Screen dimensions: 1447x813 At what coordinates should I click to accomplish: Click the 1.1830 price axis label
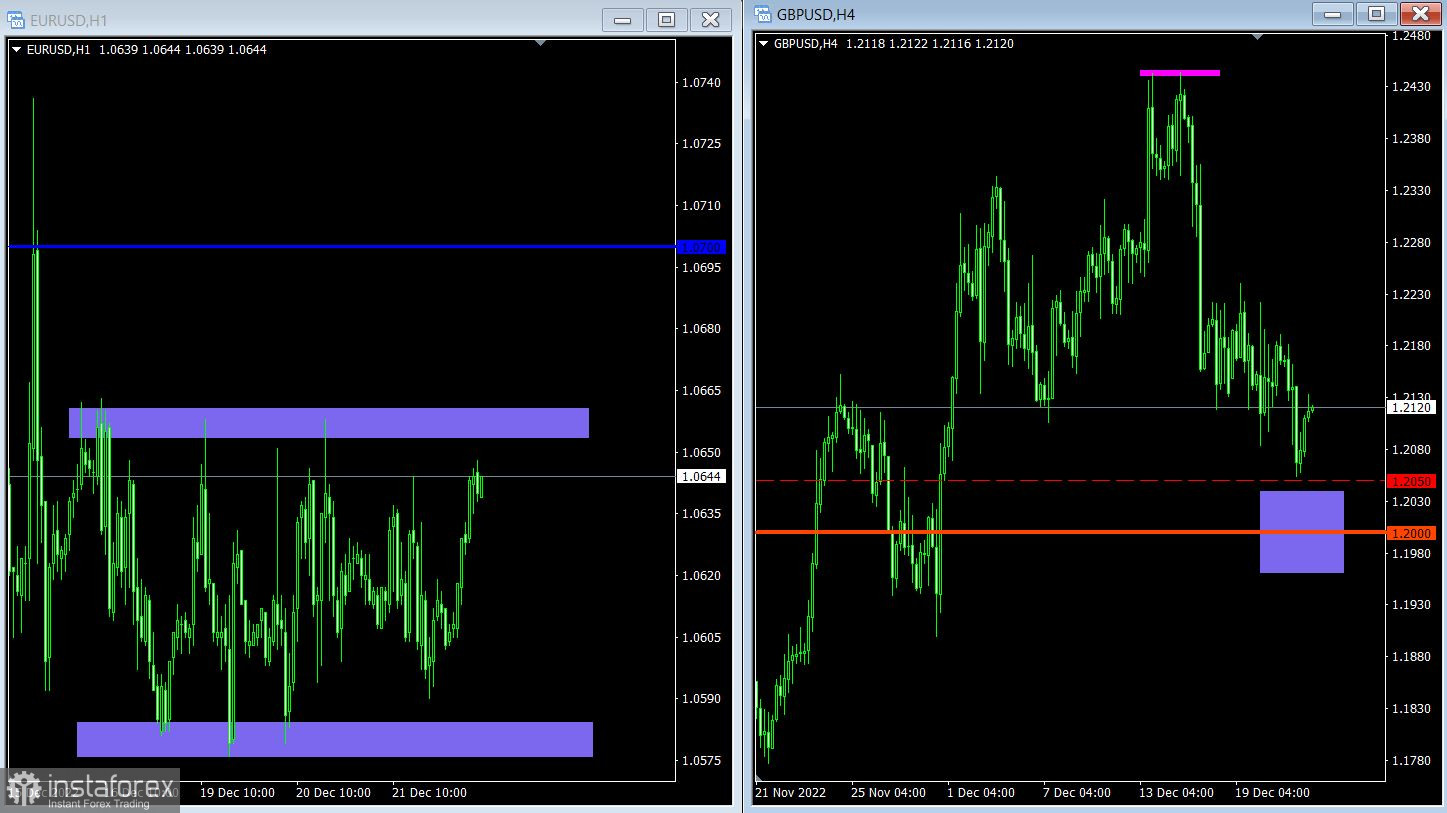(1411, 709)
